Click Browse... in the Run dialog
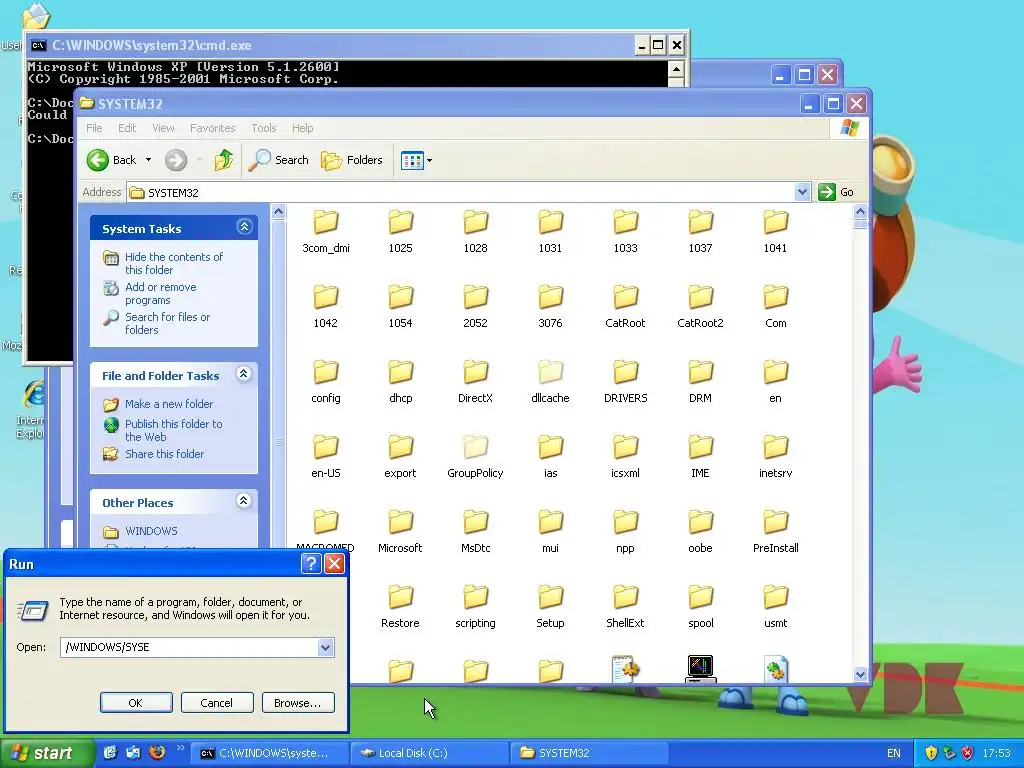1024x768 pixels. (298, 703)
